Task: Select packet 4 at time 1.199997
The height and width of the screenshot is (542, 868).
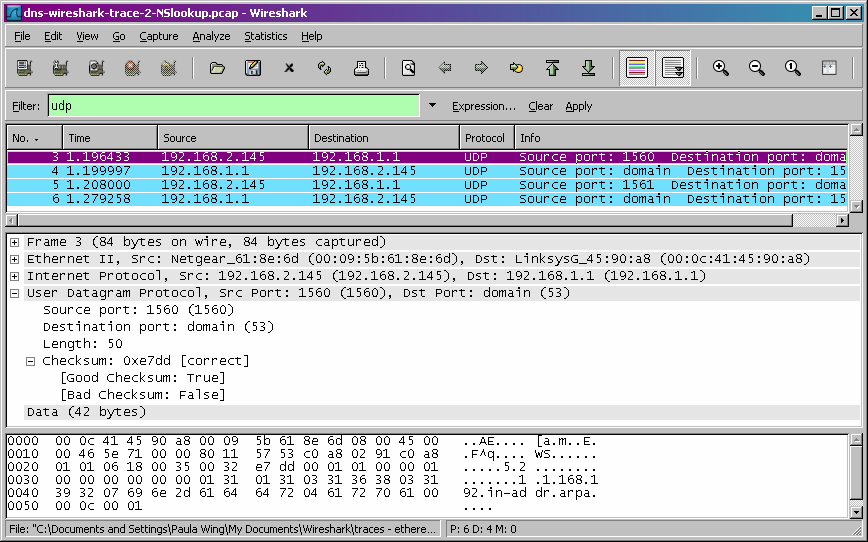Action: tap(427, 171)
